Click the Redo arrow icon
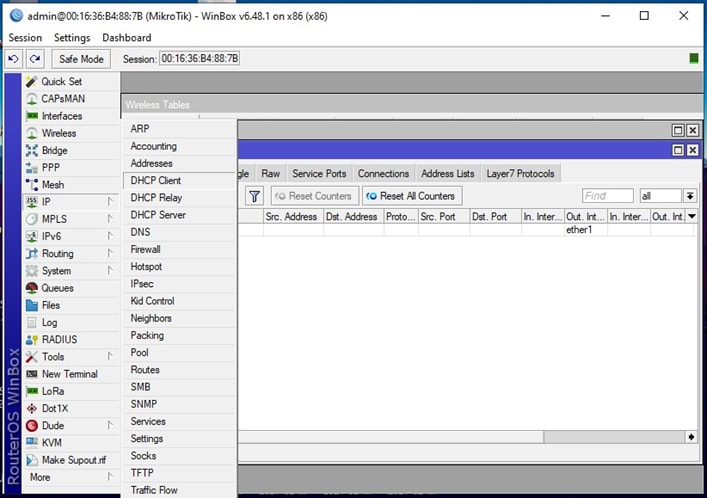 pos(35,59)
